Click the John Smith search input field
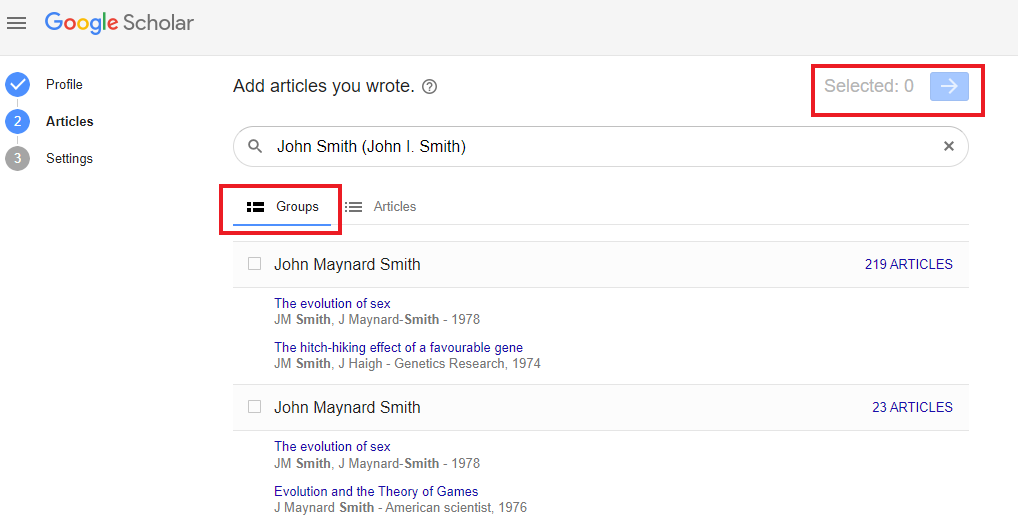This screenshot has height=524, width=1018. click(x=601, y=147)
